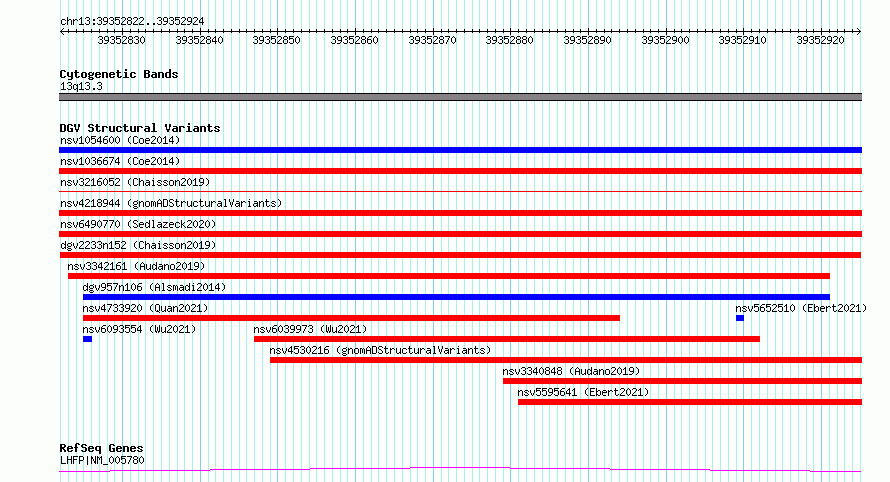Image resolution: width=890 pixels, height=482 pixels.
Task: Click the chr13:39352822..39352924 region label
Action: pos(132,22)
